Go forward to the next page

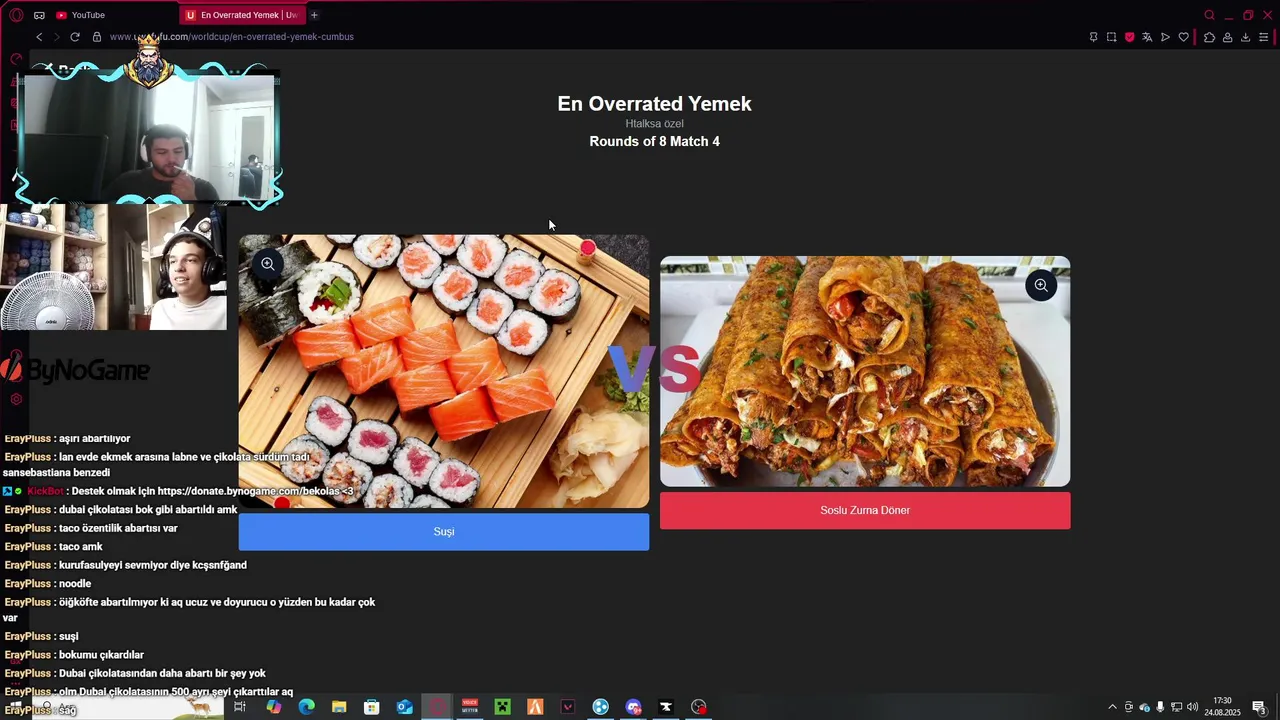coord(56,37)
